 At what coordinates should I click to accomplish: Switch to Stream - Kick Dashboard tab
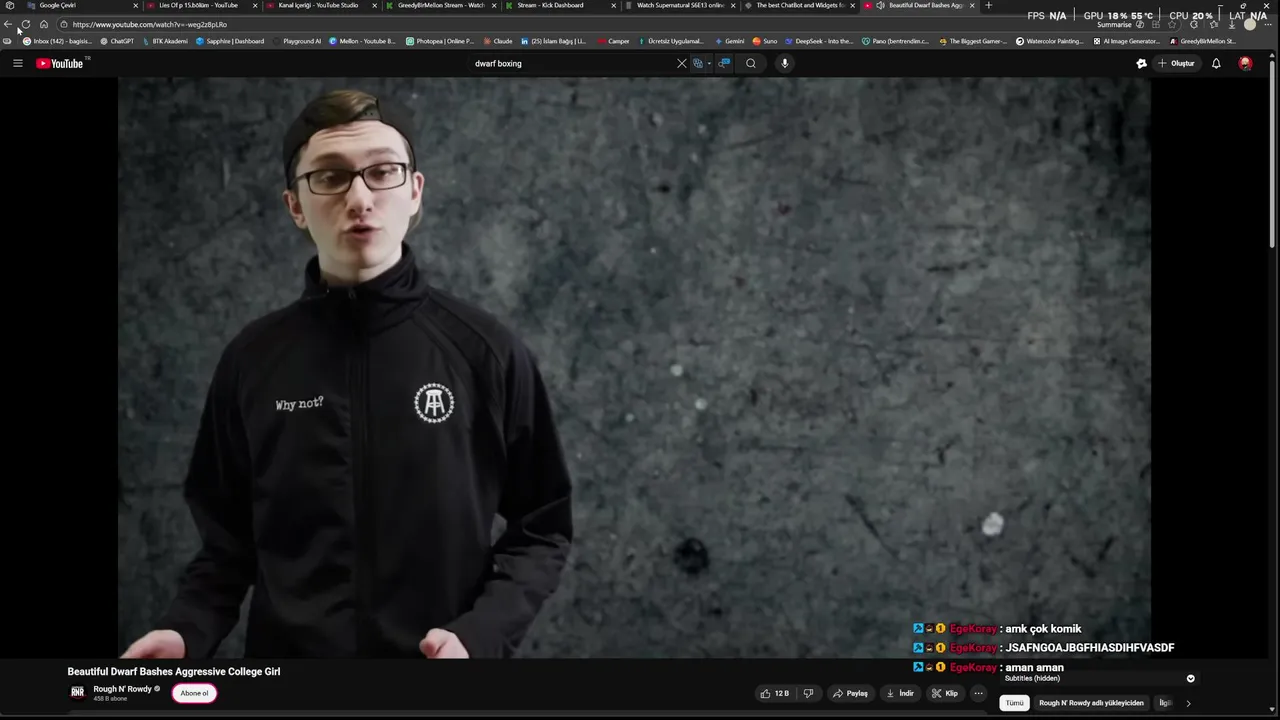tap(560, 5)
